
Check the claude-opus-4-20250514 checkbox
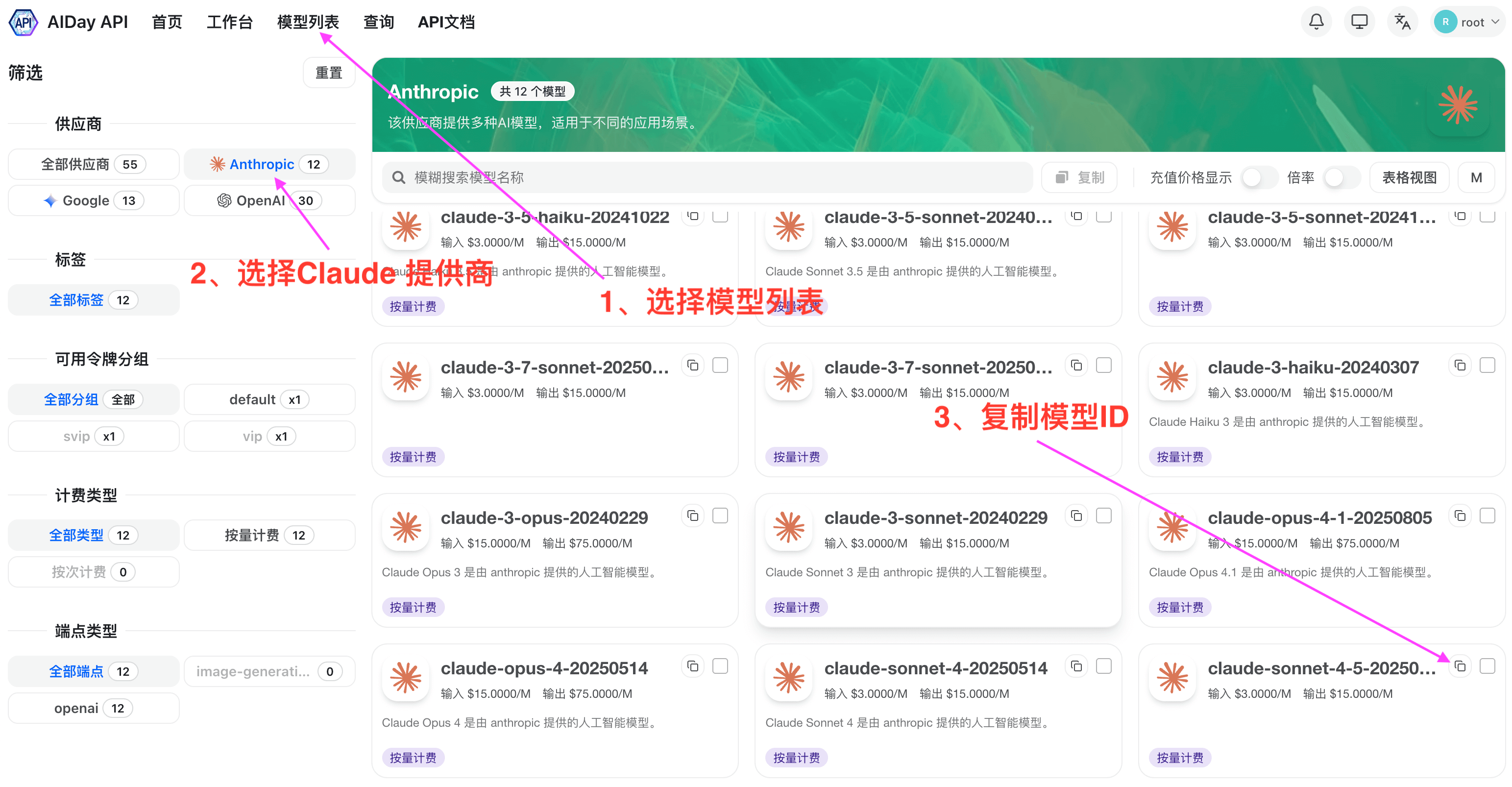coord(720,665)
